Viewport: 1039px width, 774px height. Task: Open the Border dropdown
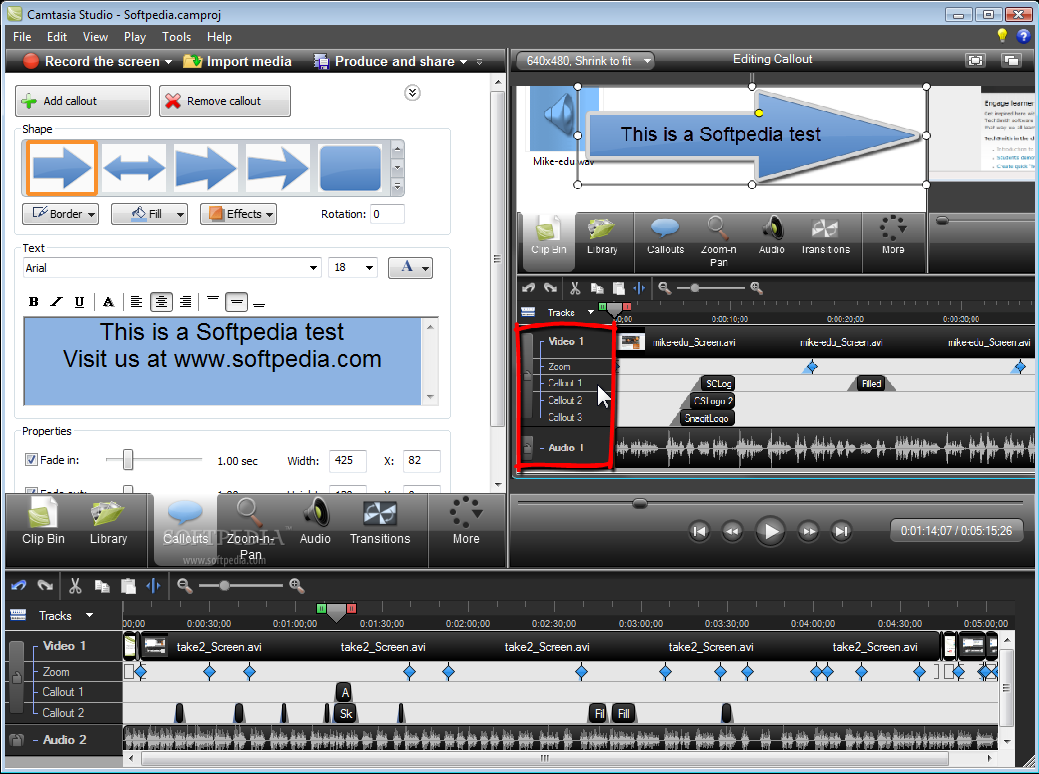(x=60, y=214)
